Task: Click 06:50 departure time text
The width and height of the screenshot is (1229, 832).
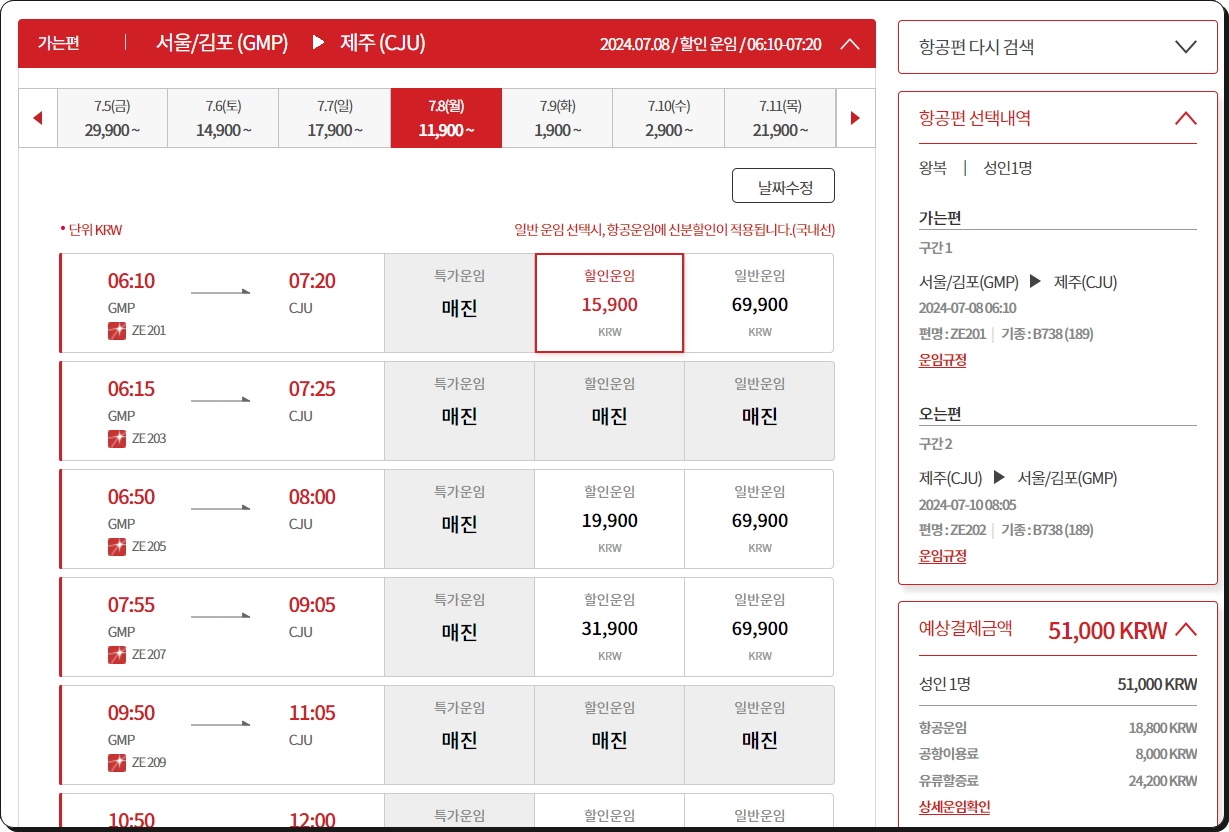Action: point(131,497)
